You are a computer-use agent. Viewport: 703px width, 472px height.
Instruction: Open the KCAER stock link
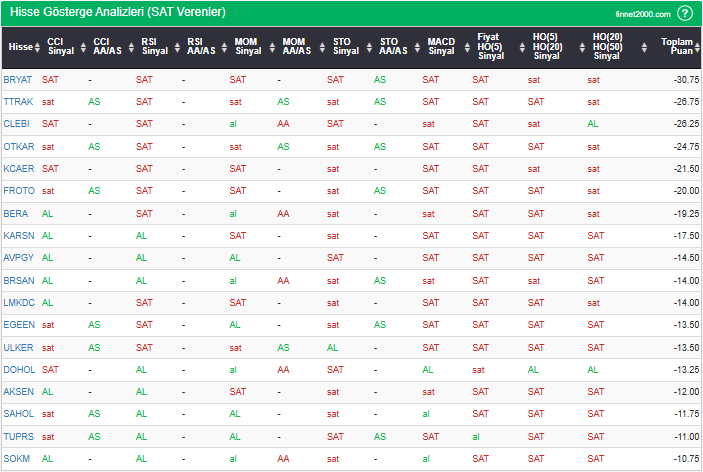[19, 169]
